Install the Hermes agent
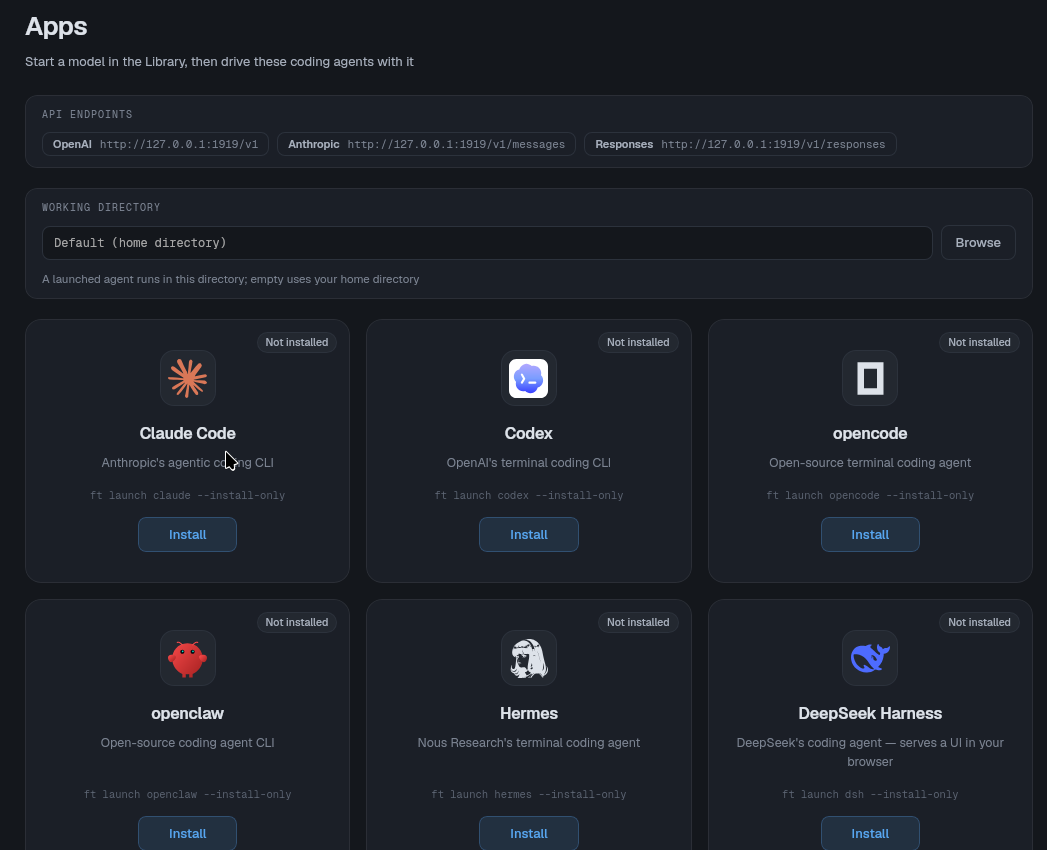The image size is (1047, 850). (528, 833)
